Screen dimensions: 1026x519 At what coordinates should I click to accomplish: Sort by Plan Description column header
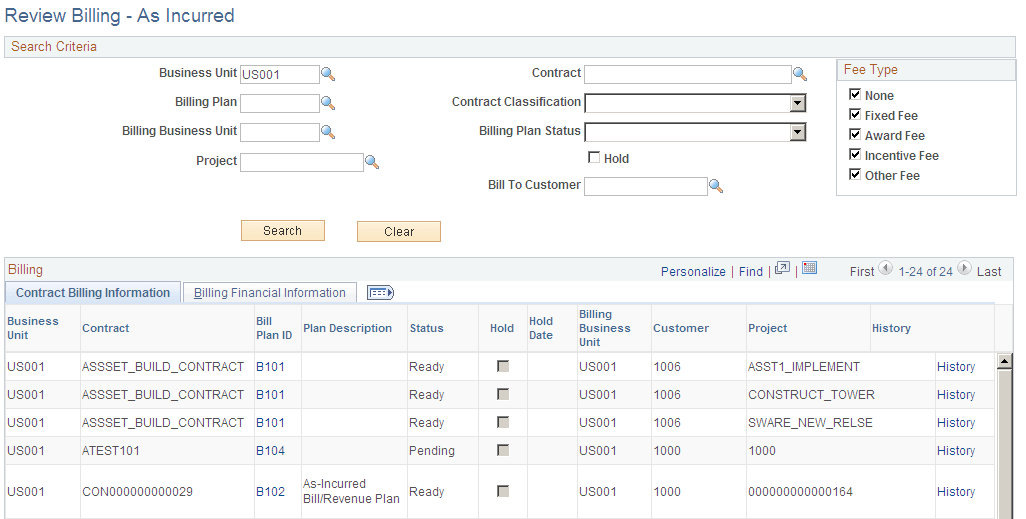point(347,328)
